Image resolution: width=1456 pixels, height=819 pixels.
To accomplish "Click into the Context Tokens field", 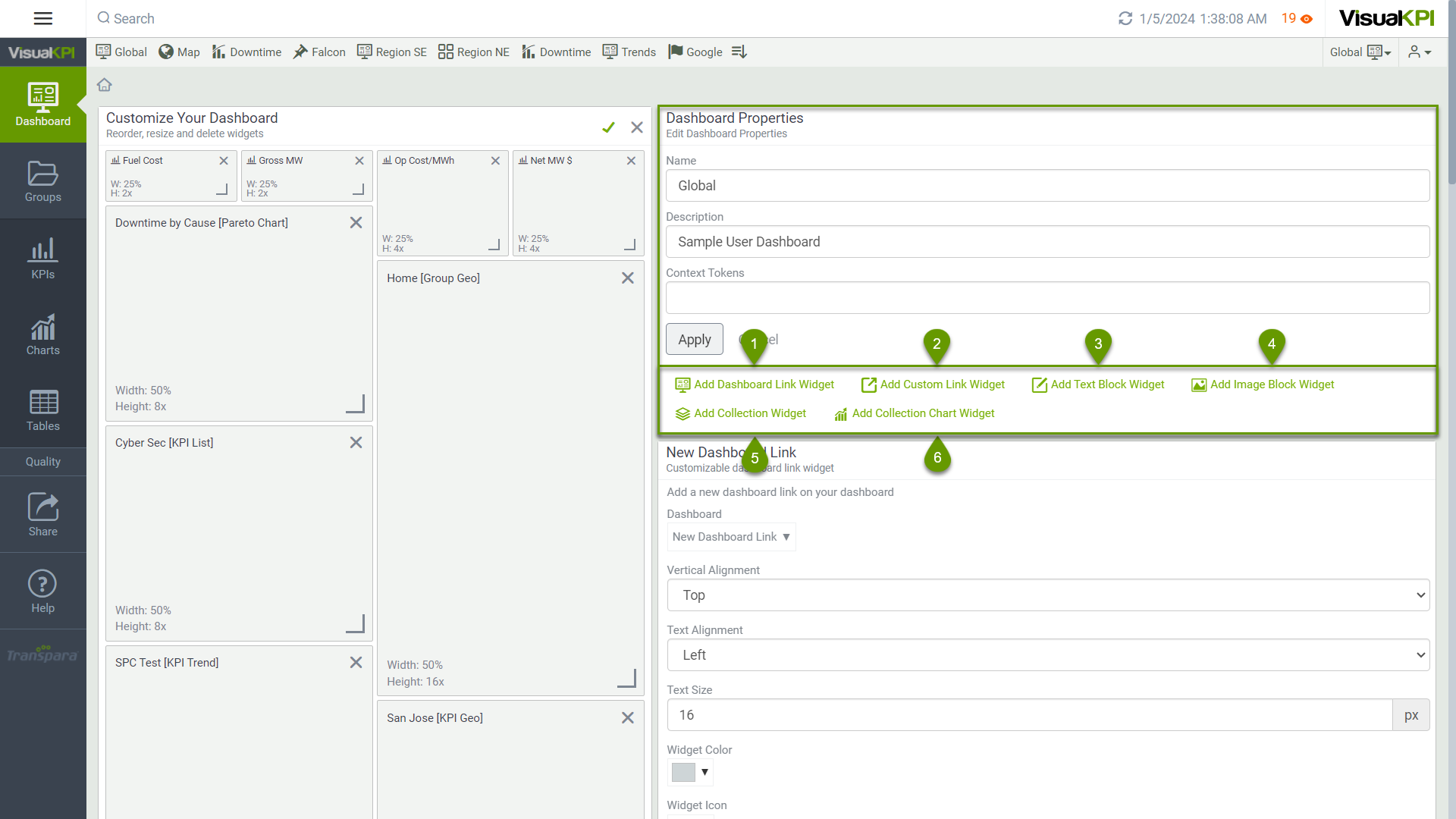I will (x=1047, y=298).
